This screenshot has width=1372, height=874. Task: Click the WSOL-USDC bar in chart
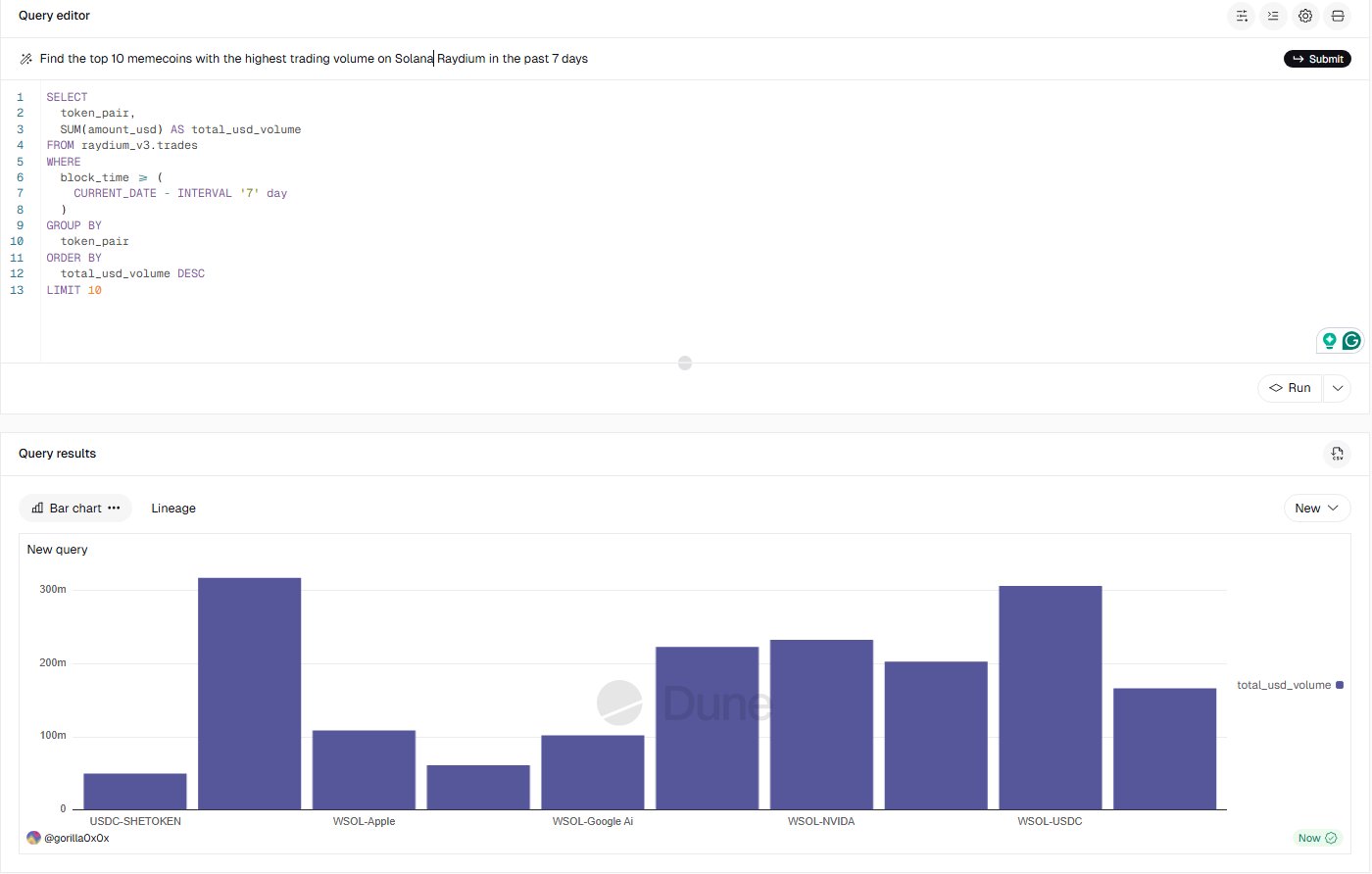point(1050,698)
